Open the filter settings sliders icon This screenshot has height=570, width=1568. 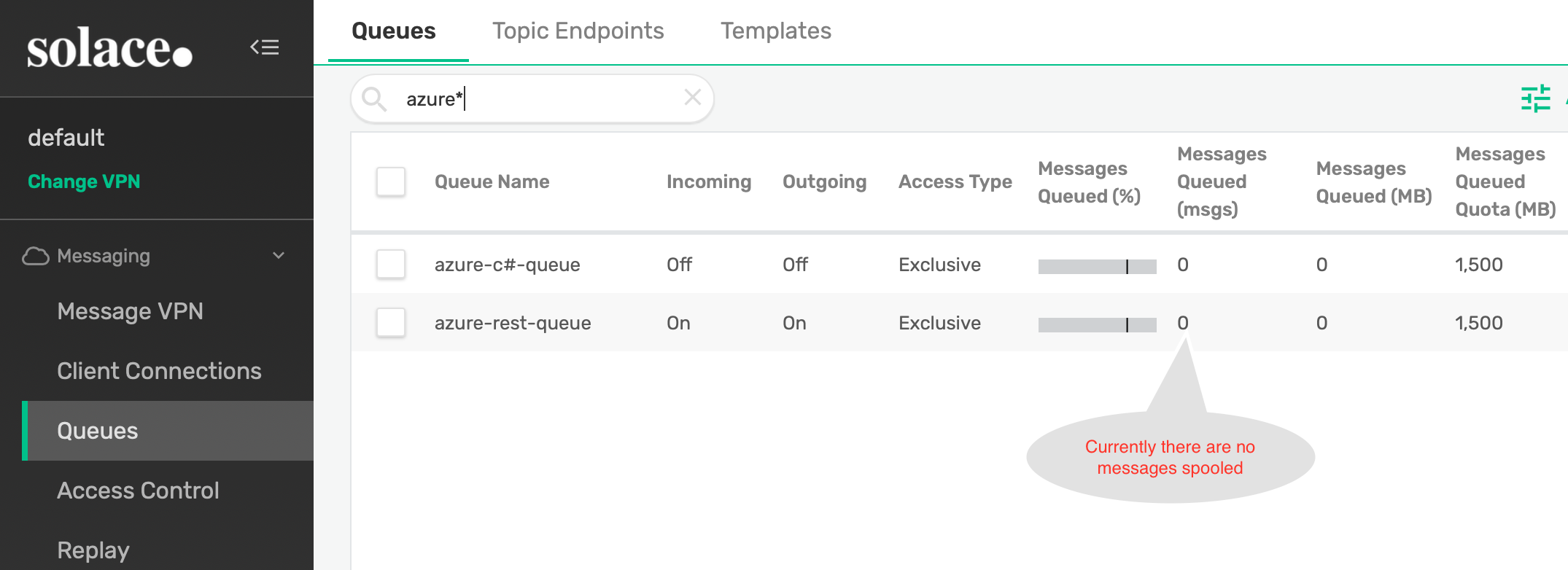pyautogui.click(x=1535, y=98)
